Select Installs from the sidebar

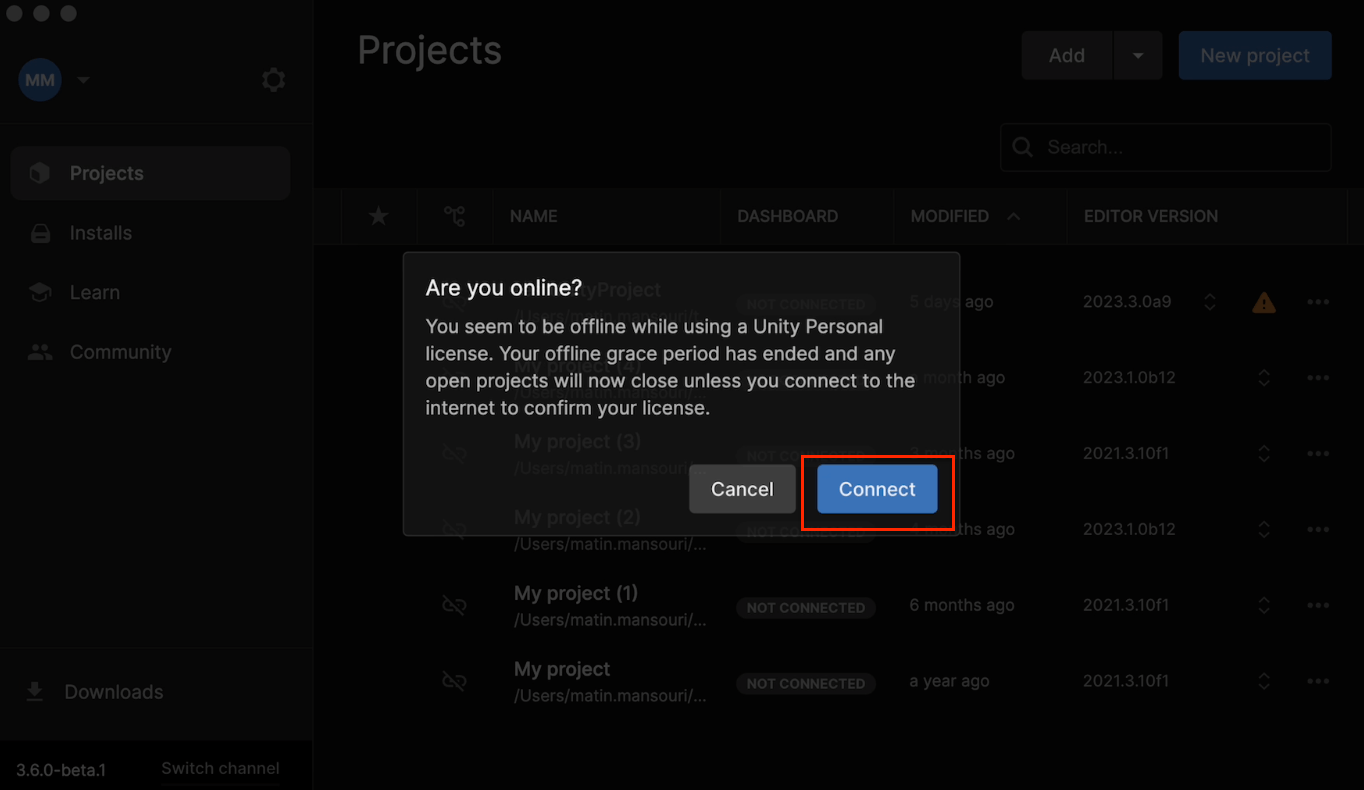point(98,233)
